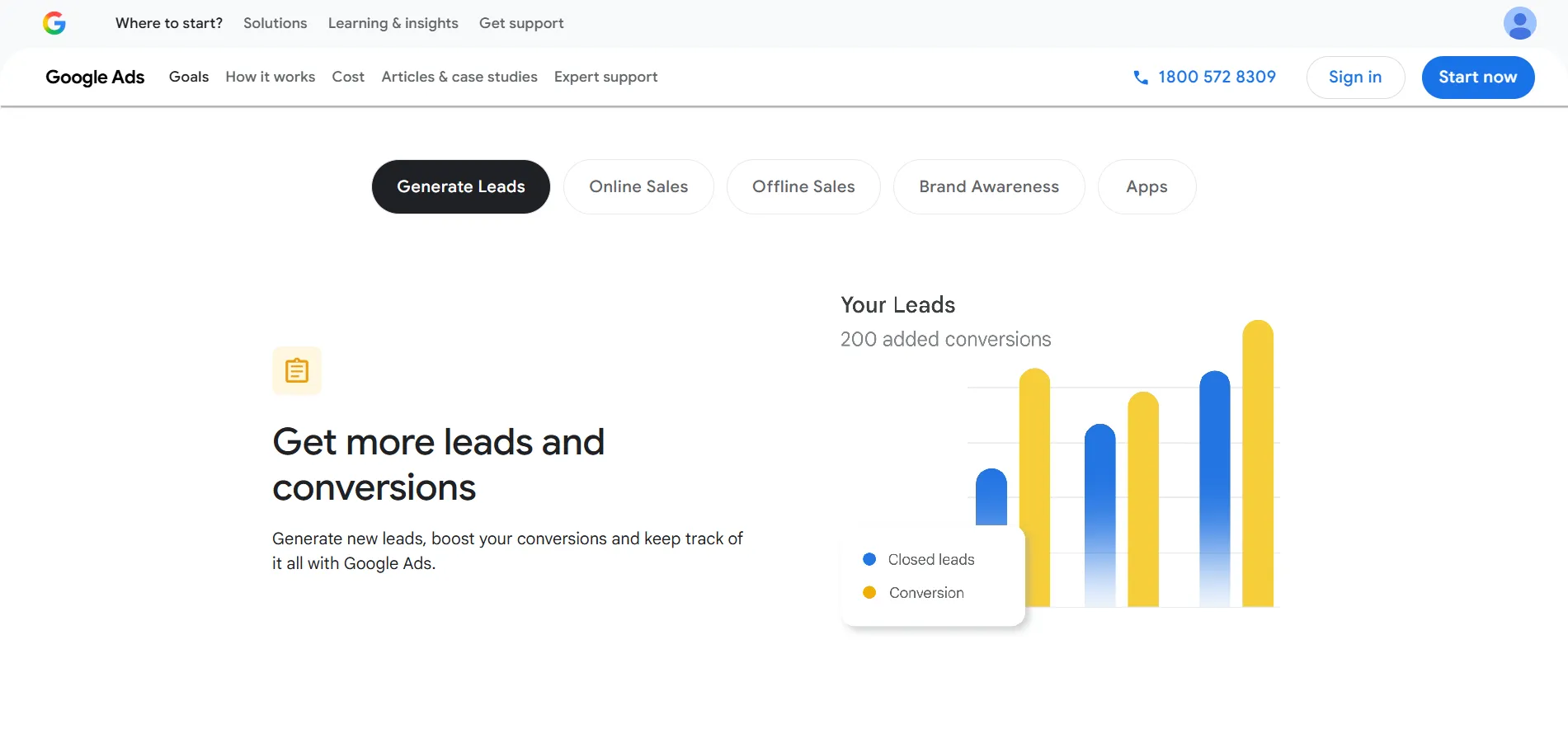Choose the Offline Sales tab
1568x748 pixels.
(803, 187)
